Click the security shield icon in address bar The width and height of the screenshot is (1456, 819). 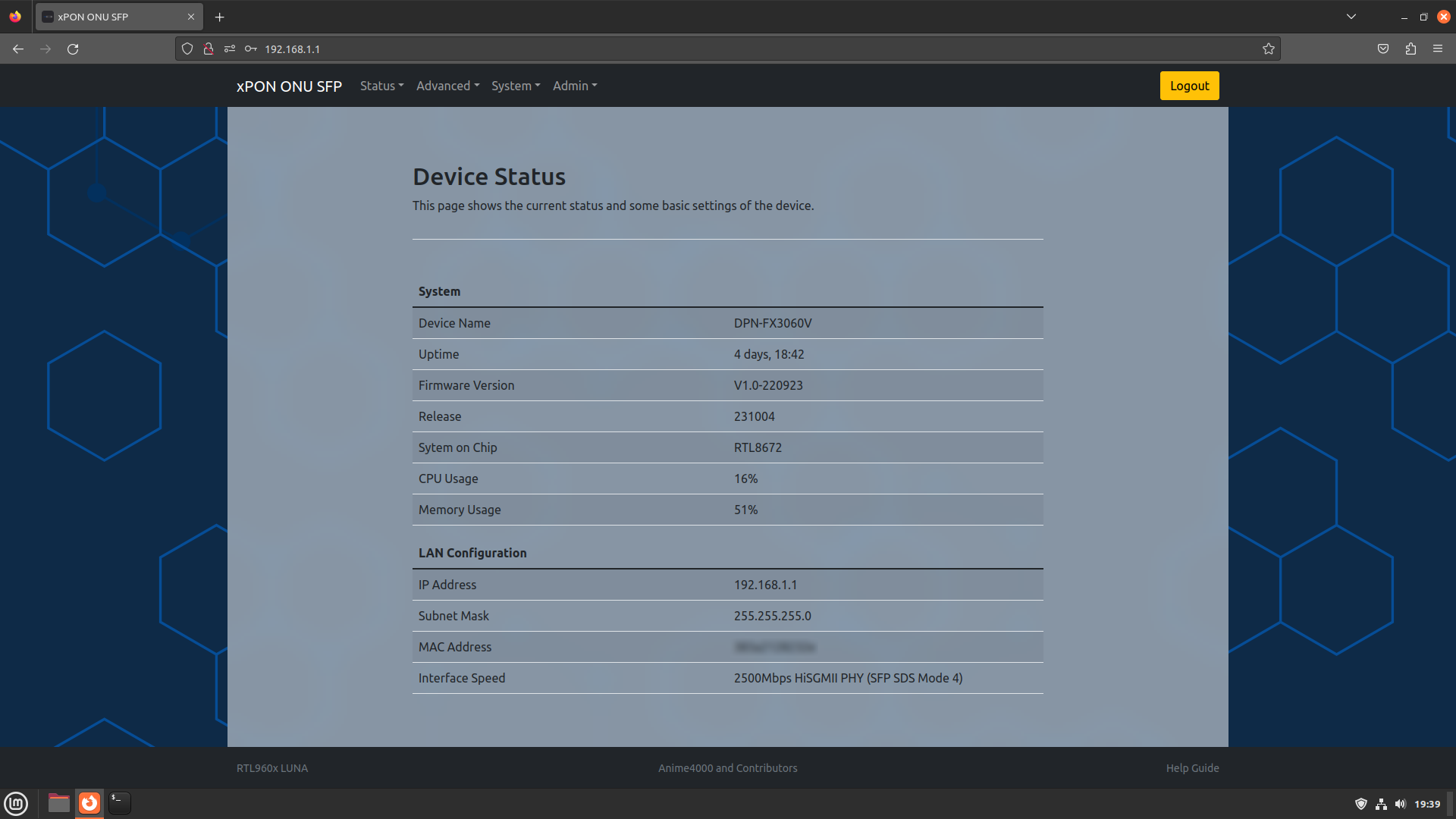[x=188, y=48]
